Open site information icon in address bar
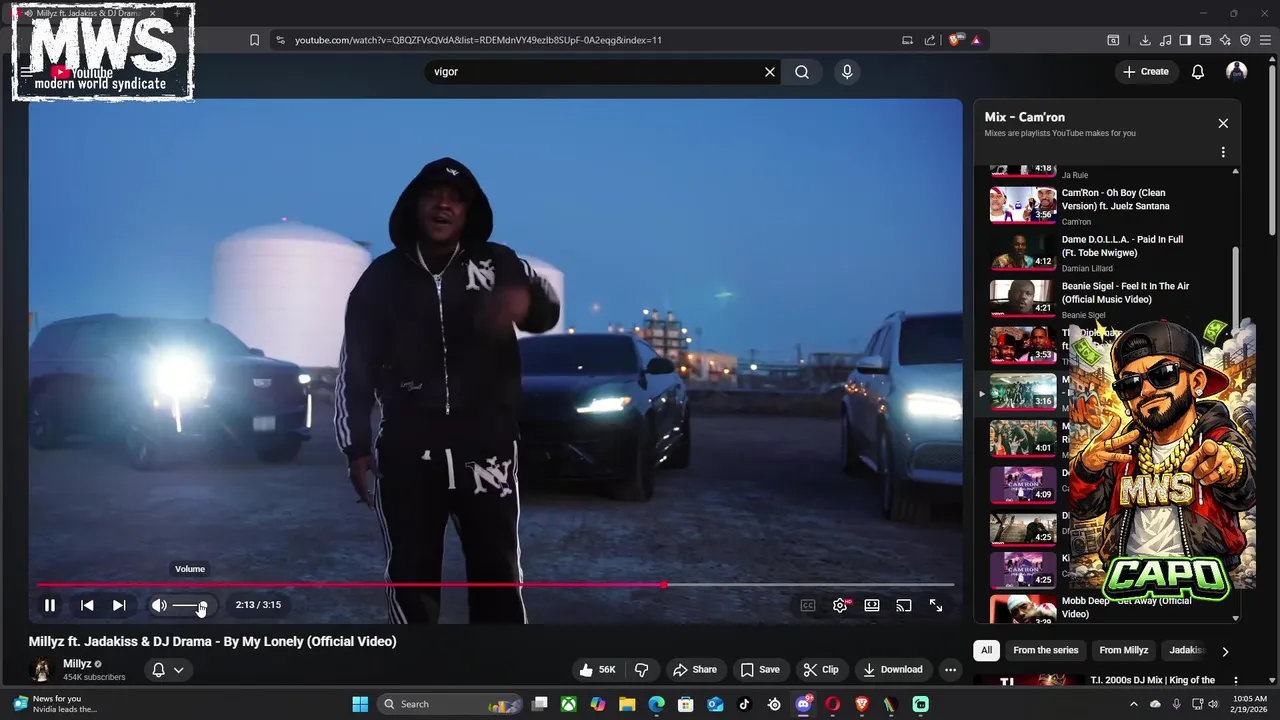This screenshot has height=720, width=1280. pyautogui.click(x=280, y=40)
